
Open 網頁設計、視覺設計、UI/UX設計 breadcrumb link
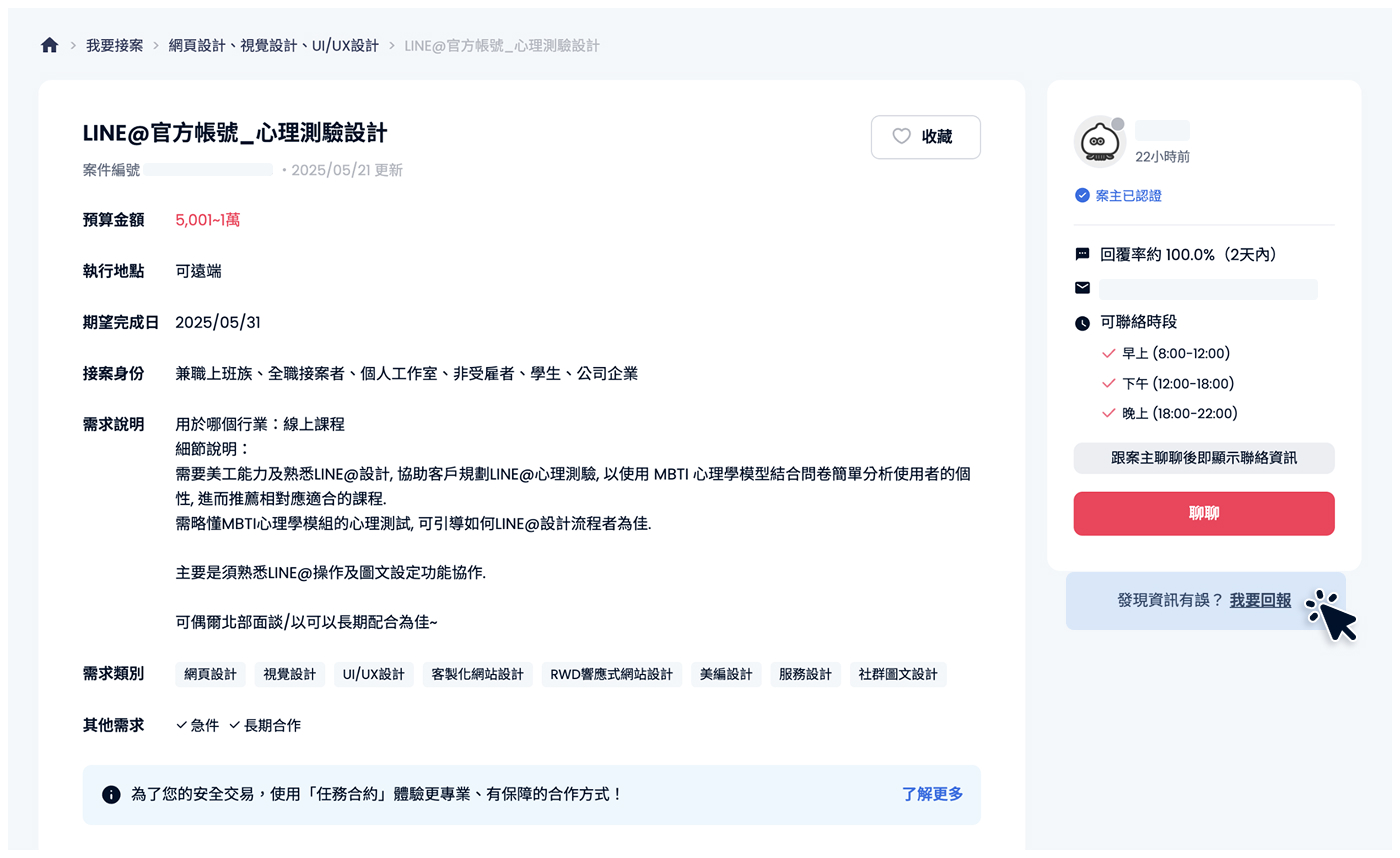(274, 46)
